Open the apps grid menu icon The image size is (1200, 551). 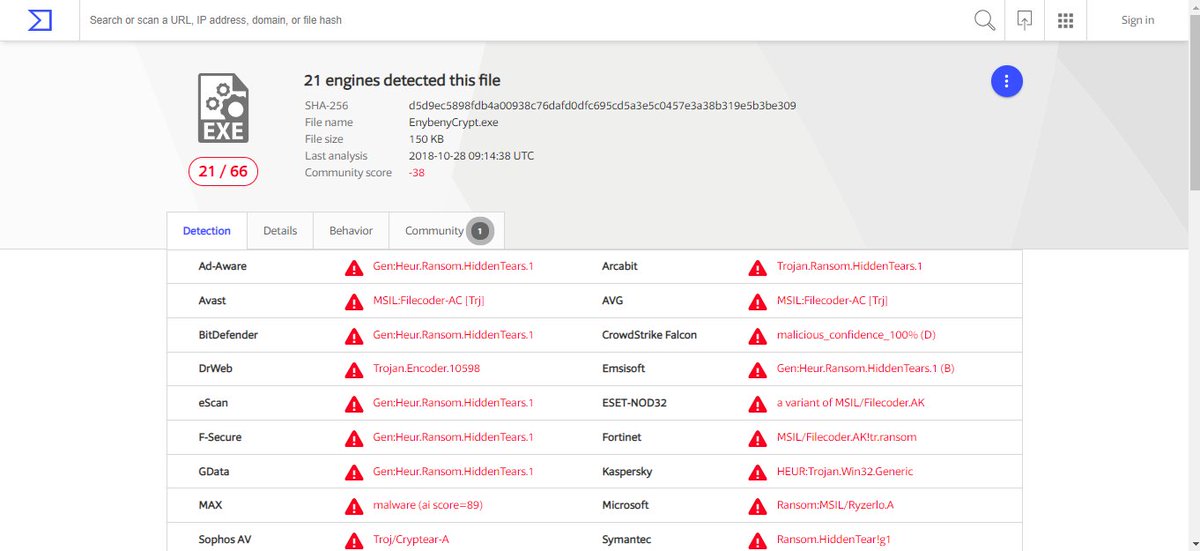(x=1065, y=20)
